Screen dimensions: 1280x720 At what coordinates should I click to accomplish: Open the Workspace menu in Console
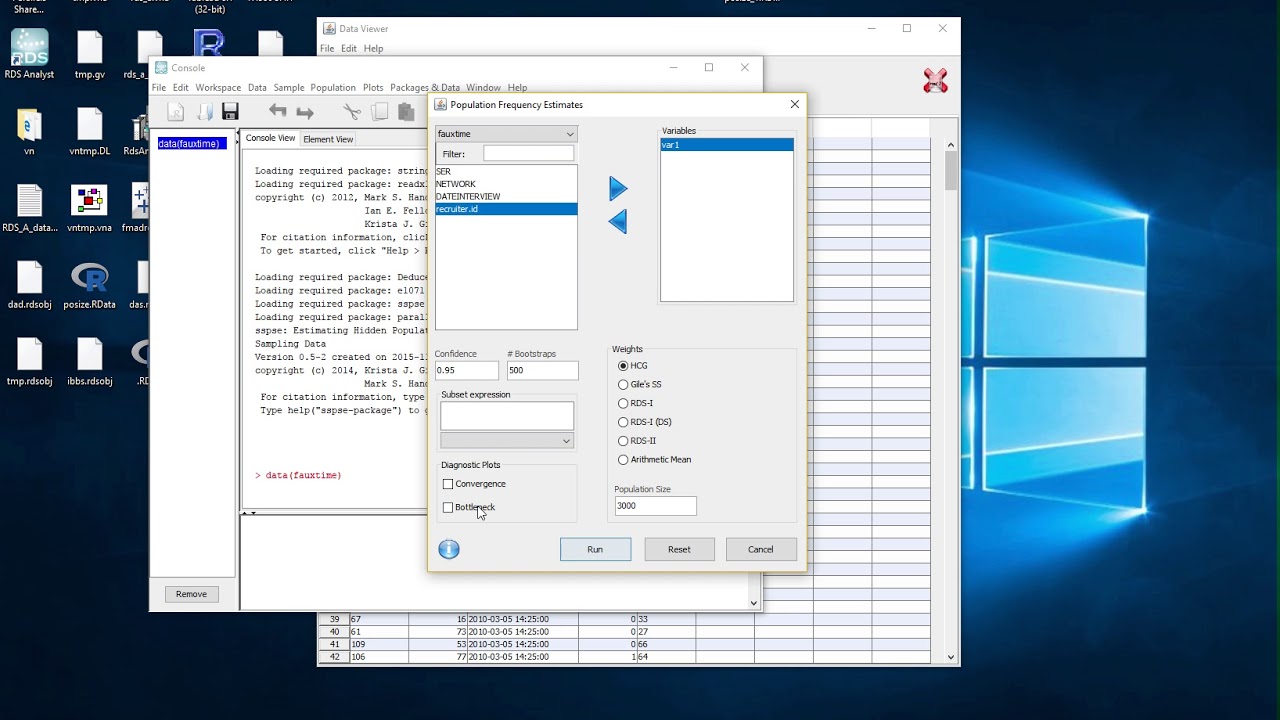pyautogui.click(x=218, y=88)
